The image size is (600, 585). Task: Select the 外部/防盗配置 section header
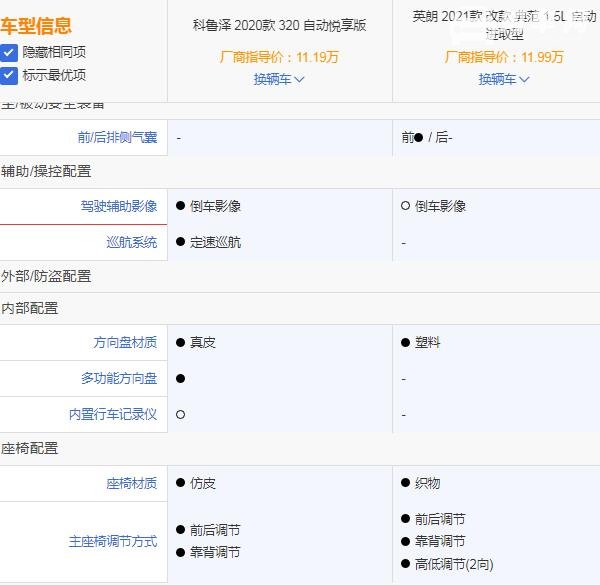(46, 276)
